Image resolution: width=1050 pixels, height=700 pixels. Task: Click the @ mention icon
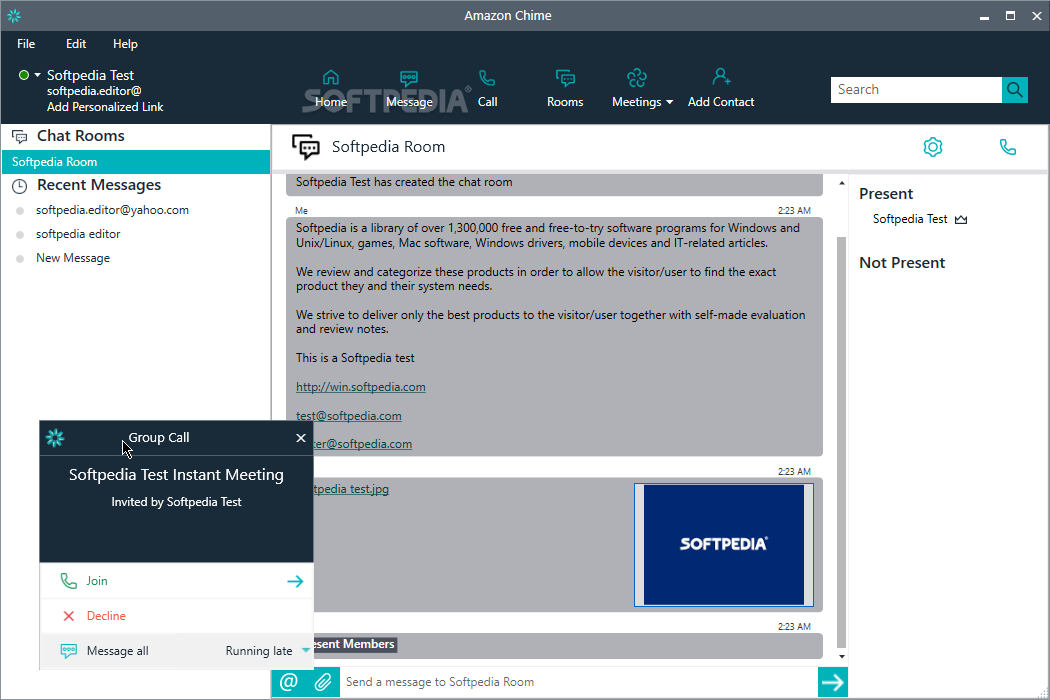coord(289,682)
